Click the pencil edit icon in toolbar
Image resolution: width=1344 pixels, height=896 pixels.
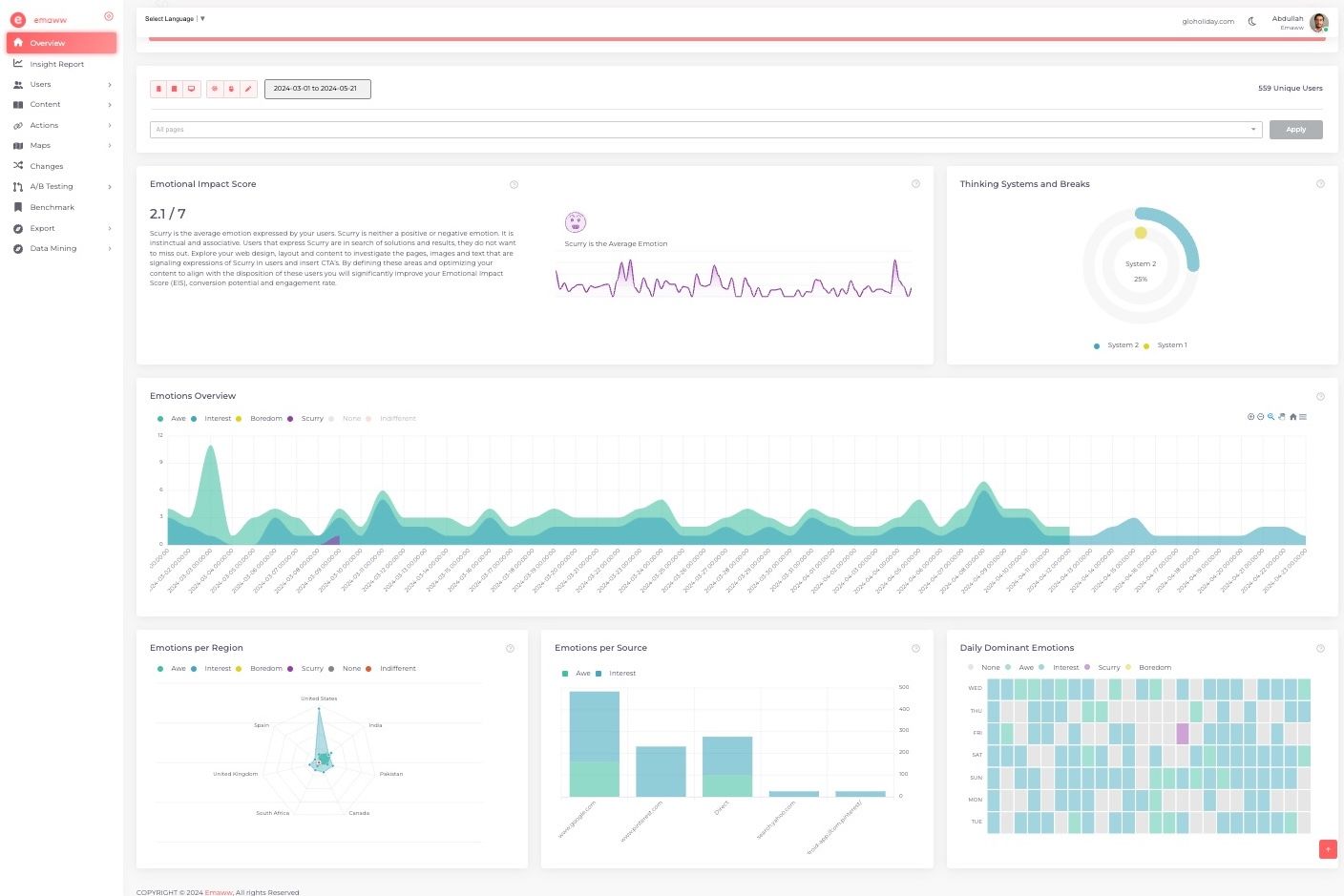(x=248, y=89)
